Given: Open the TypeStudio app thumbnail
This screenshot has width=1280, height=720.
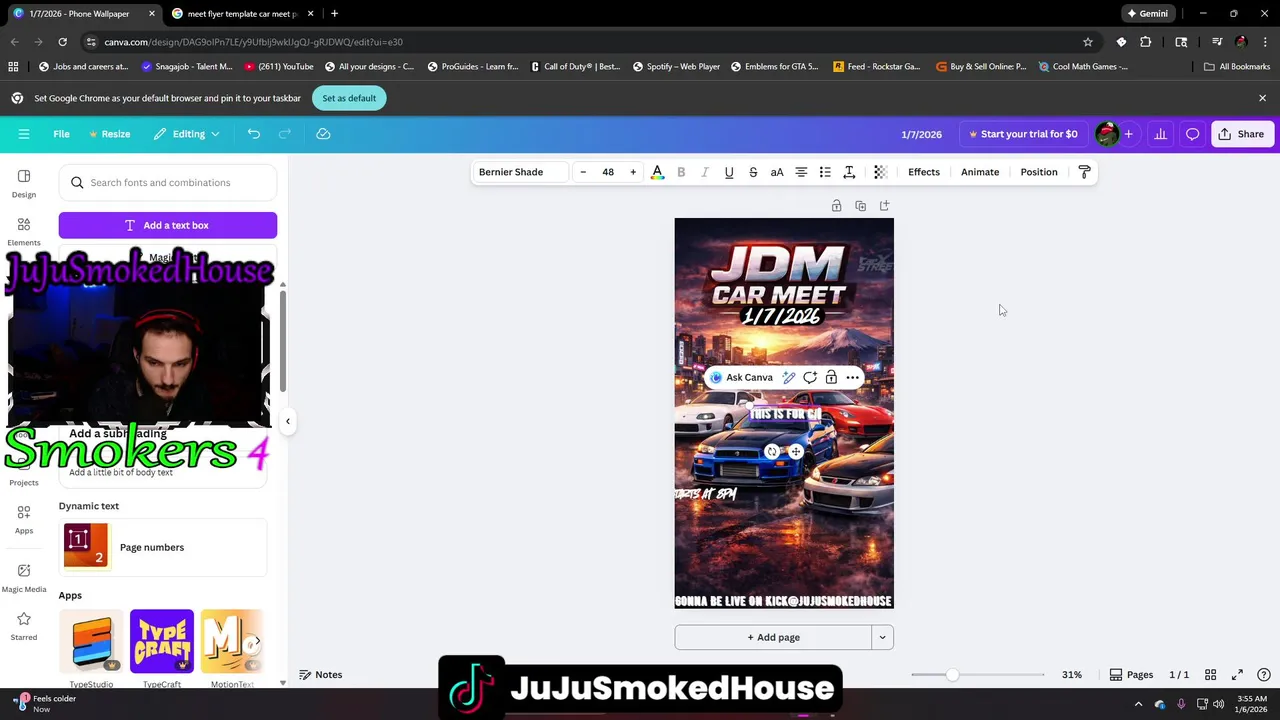Looking at the screenshot, I should 91,641.
